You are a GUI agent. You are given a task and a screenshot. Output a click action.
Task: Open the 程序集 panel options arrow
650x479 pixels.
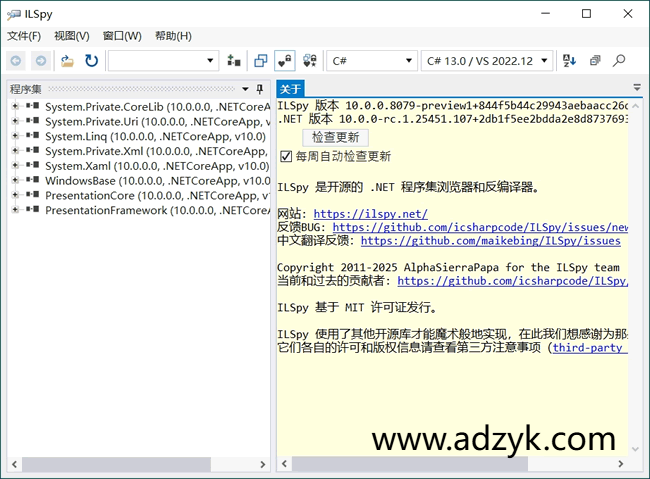(245, 89)
